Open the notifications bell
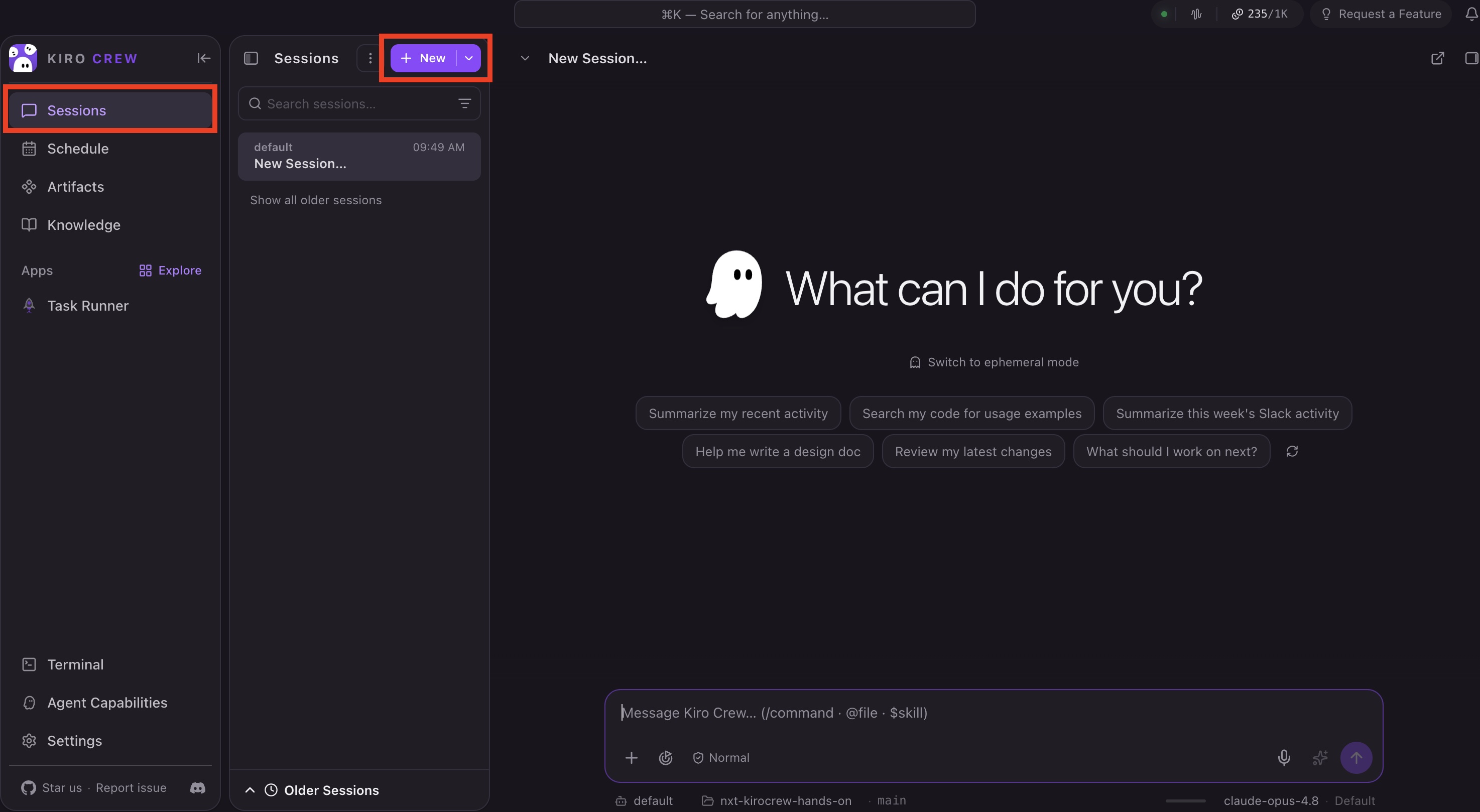This screenshot has width=1480, height=812. point(1471,14)
